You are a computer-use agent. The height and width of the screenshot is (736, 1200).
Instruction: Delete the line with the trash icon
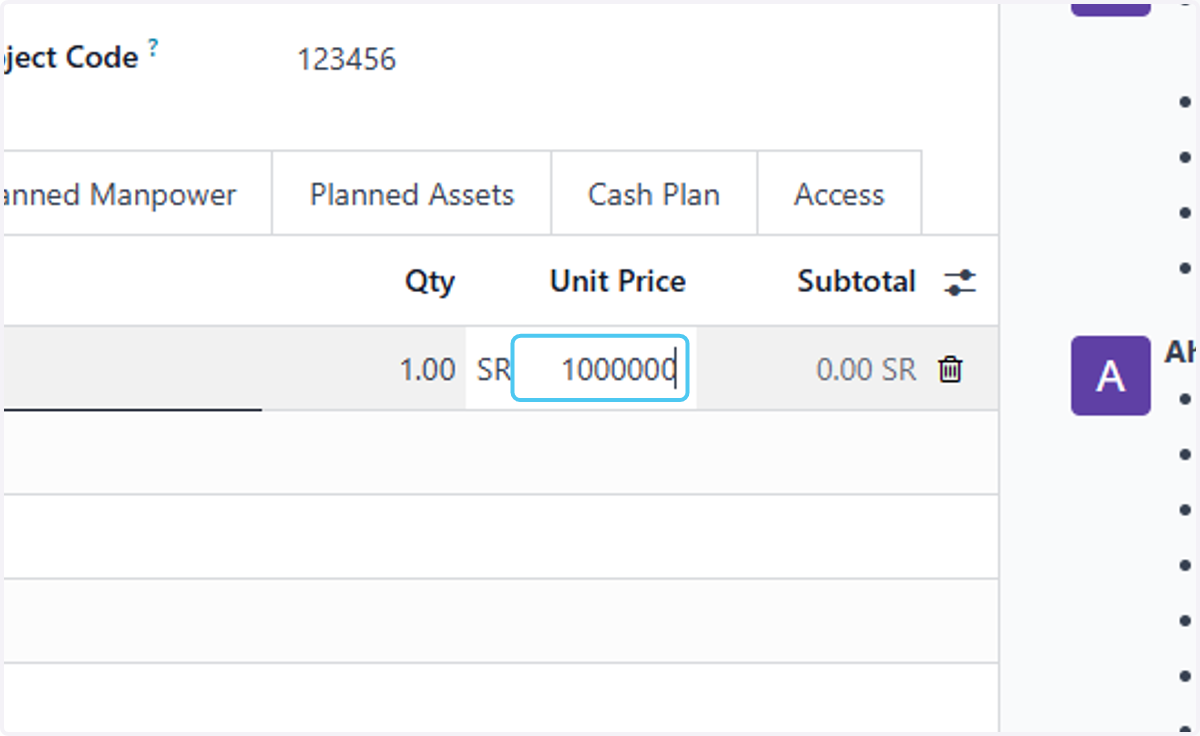point(950,370)
